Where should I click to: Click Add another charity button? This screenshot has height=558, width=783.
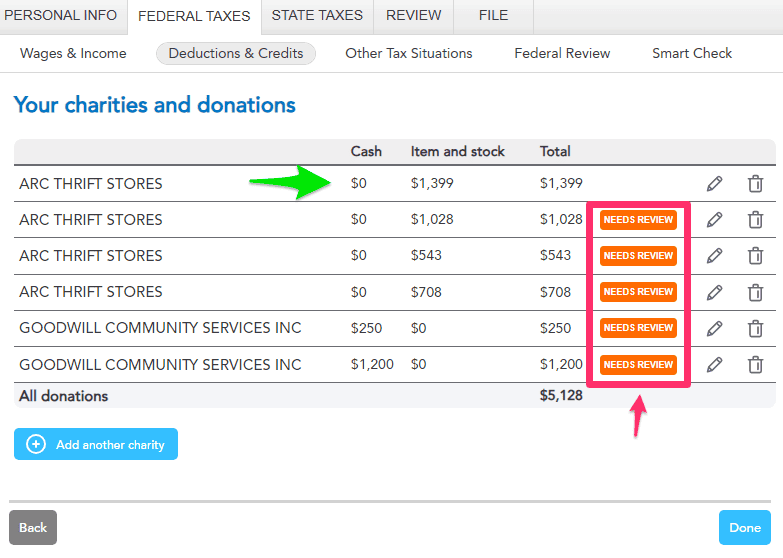[x=96, y=444]
